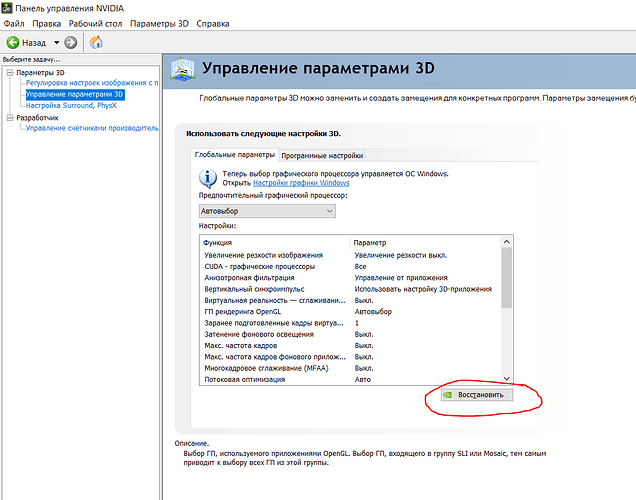636x500 pixels.
Task: Click the Forward arrow icon
Action: [x=71, y=42]
